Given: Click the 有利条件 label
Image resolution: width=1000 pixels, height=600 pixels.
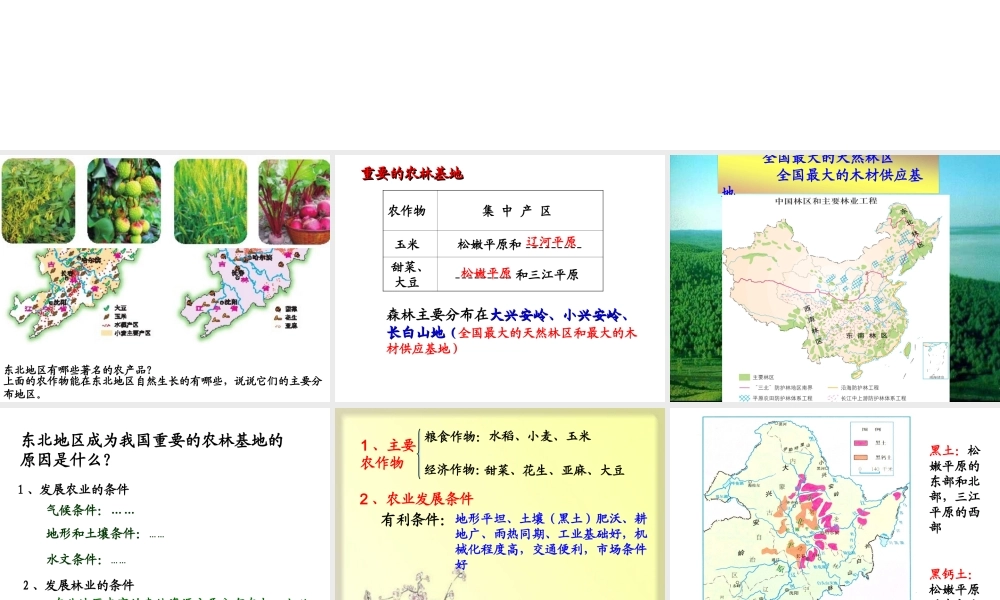Looking at the screenshot, I should (413, 520).
